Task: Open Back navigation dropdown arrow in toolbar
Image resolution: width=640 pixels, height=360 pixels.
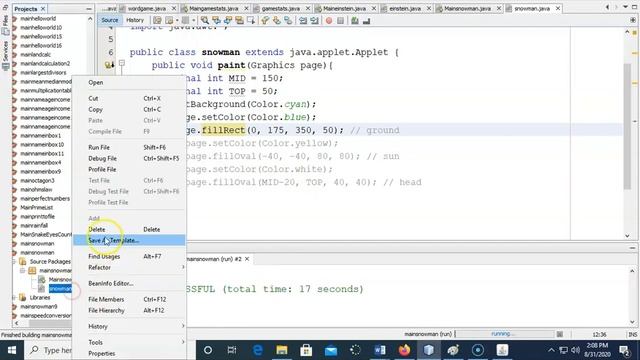Action: [177, 21]
